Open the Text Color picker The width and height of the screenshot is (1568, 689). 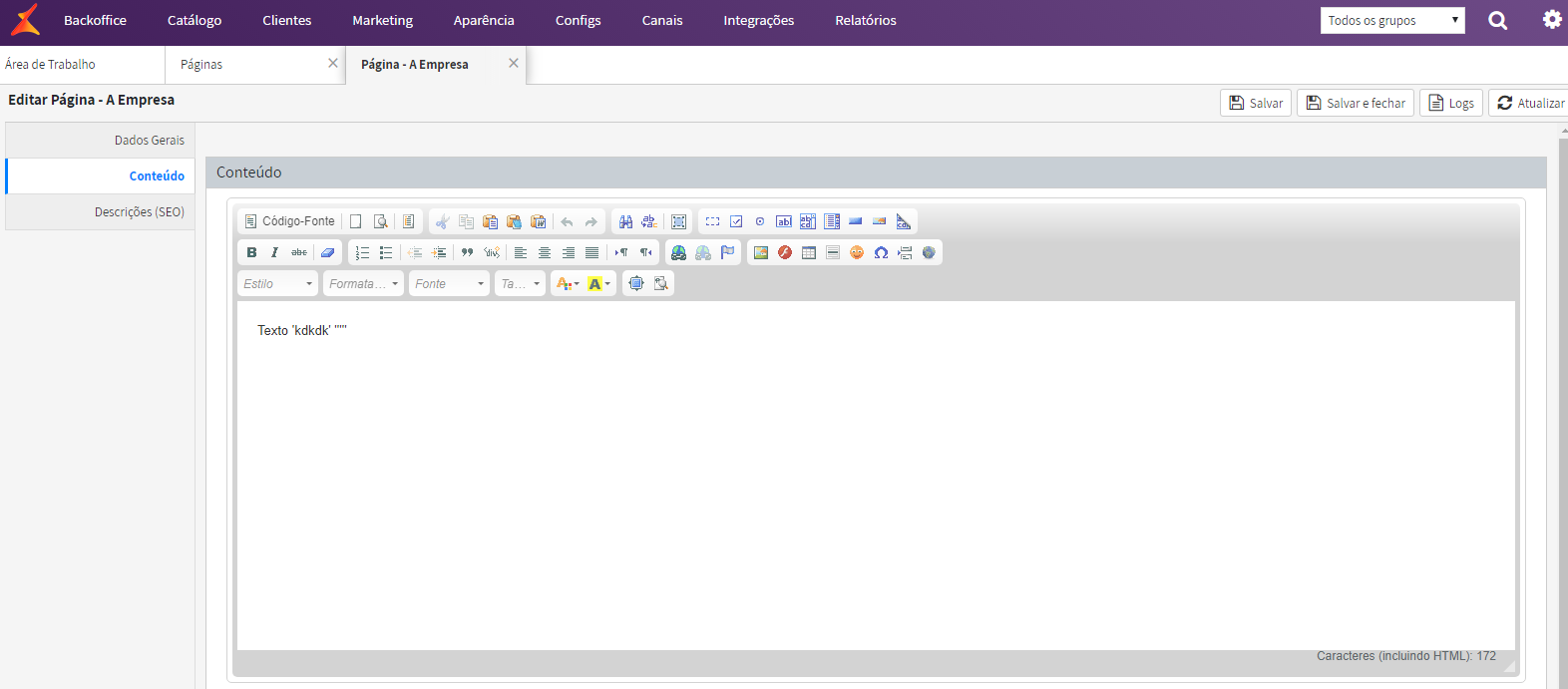(x=568, y=283)
